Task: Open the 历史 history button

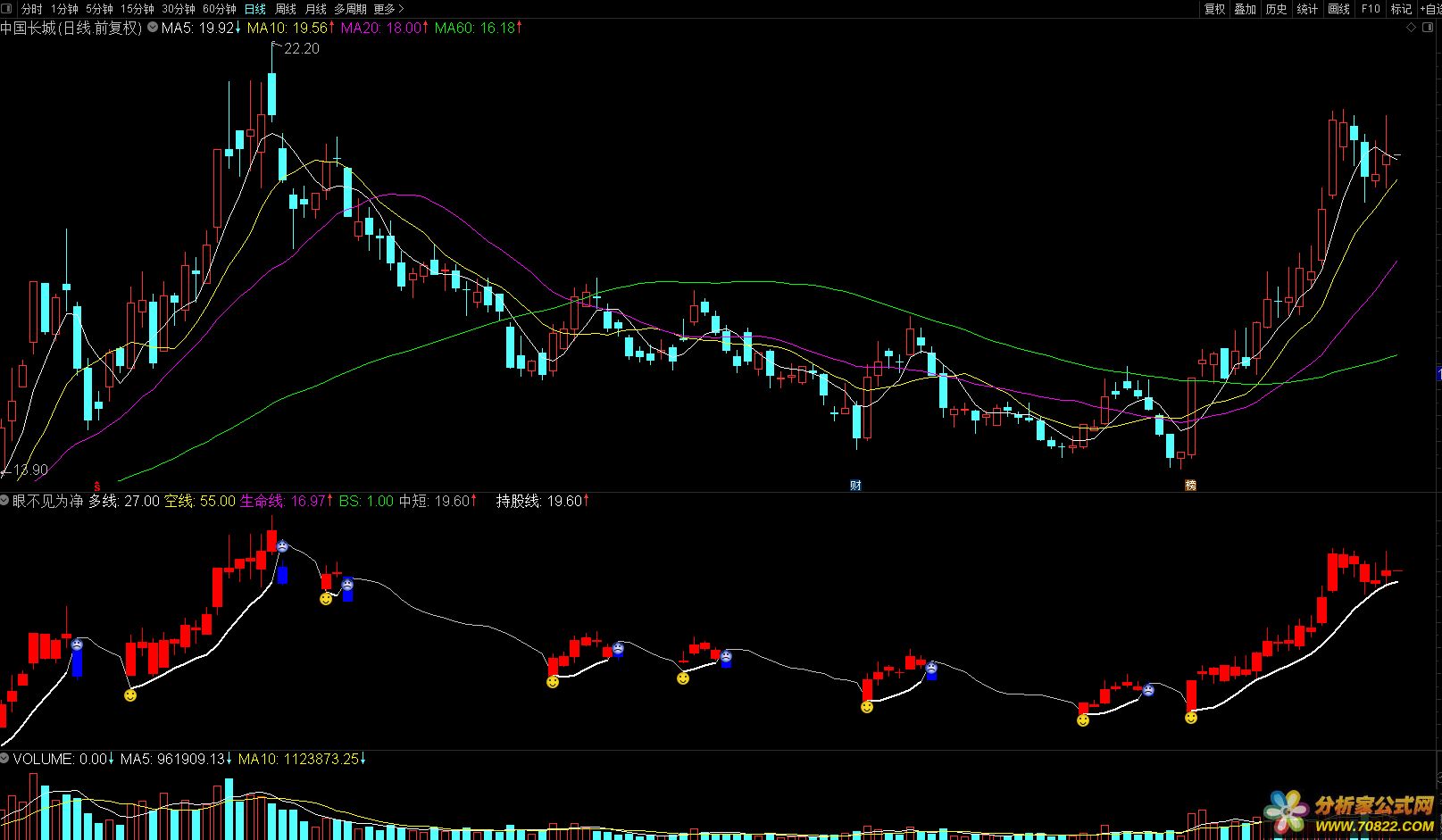Action: 1277,9
